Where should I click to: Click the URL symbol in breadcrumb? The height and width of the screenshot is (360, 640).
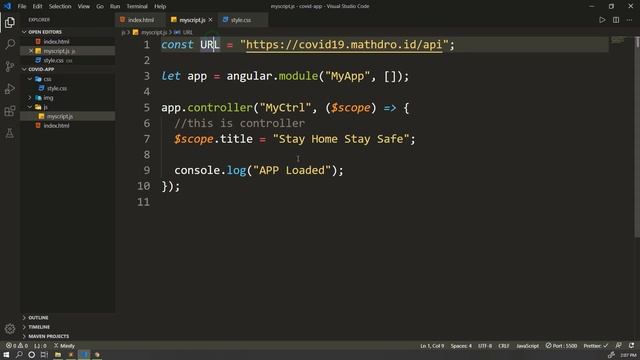(x=187, y=32)
